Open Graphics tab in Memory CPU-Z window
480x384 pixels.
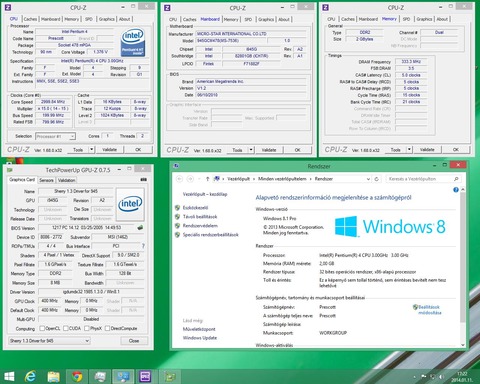424,19
